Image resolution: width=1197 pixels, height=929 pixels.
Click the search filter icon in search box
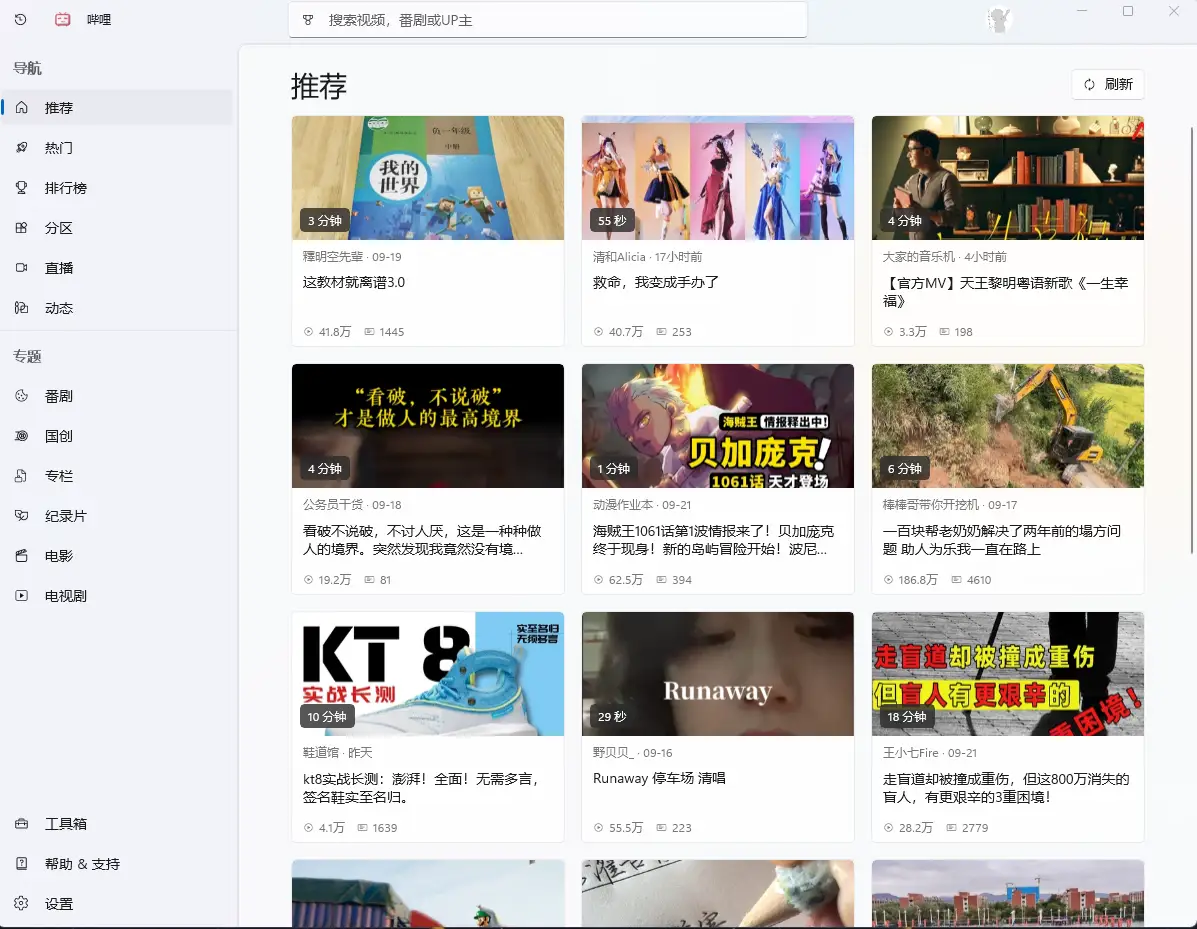click(308, 20)
